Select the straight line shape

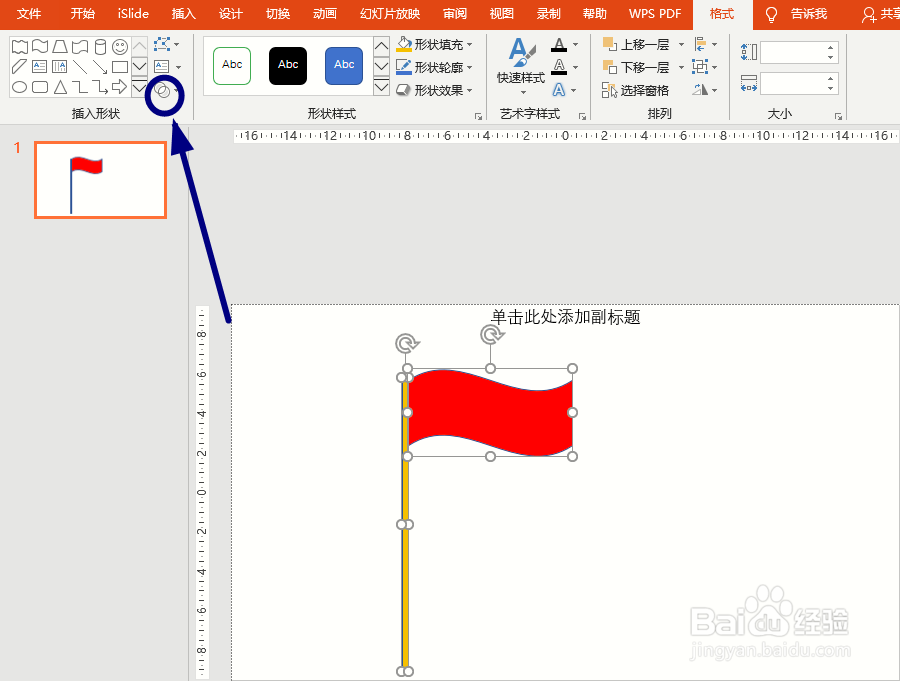[x=80, y=67]
